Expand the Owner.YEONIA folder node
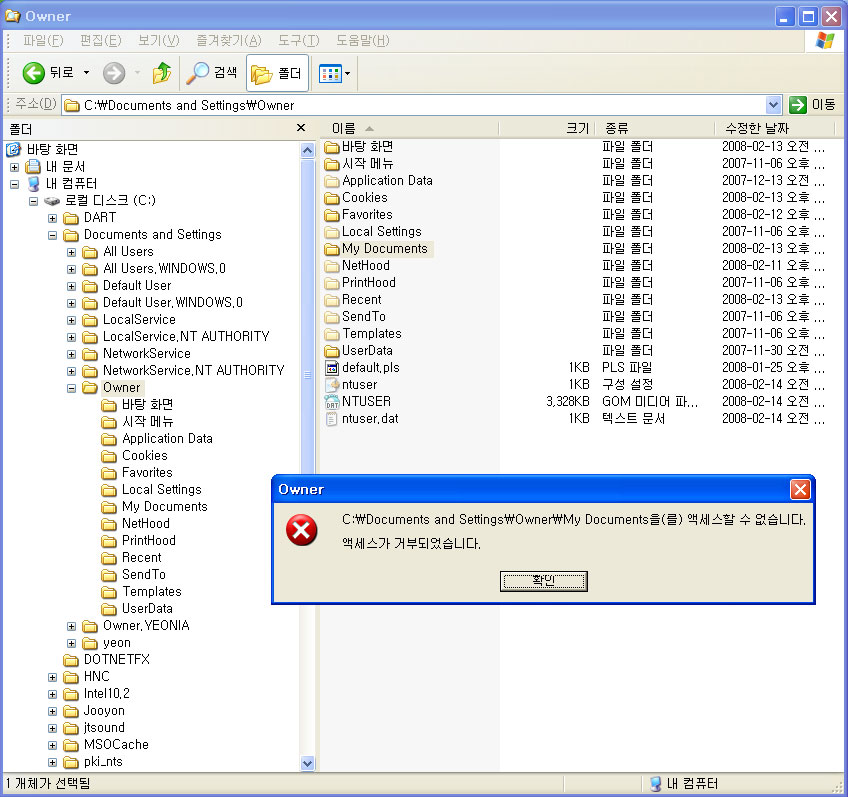848x797 pixels. pyautogui.click(x=71, y=626)
